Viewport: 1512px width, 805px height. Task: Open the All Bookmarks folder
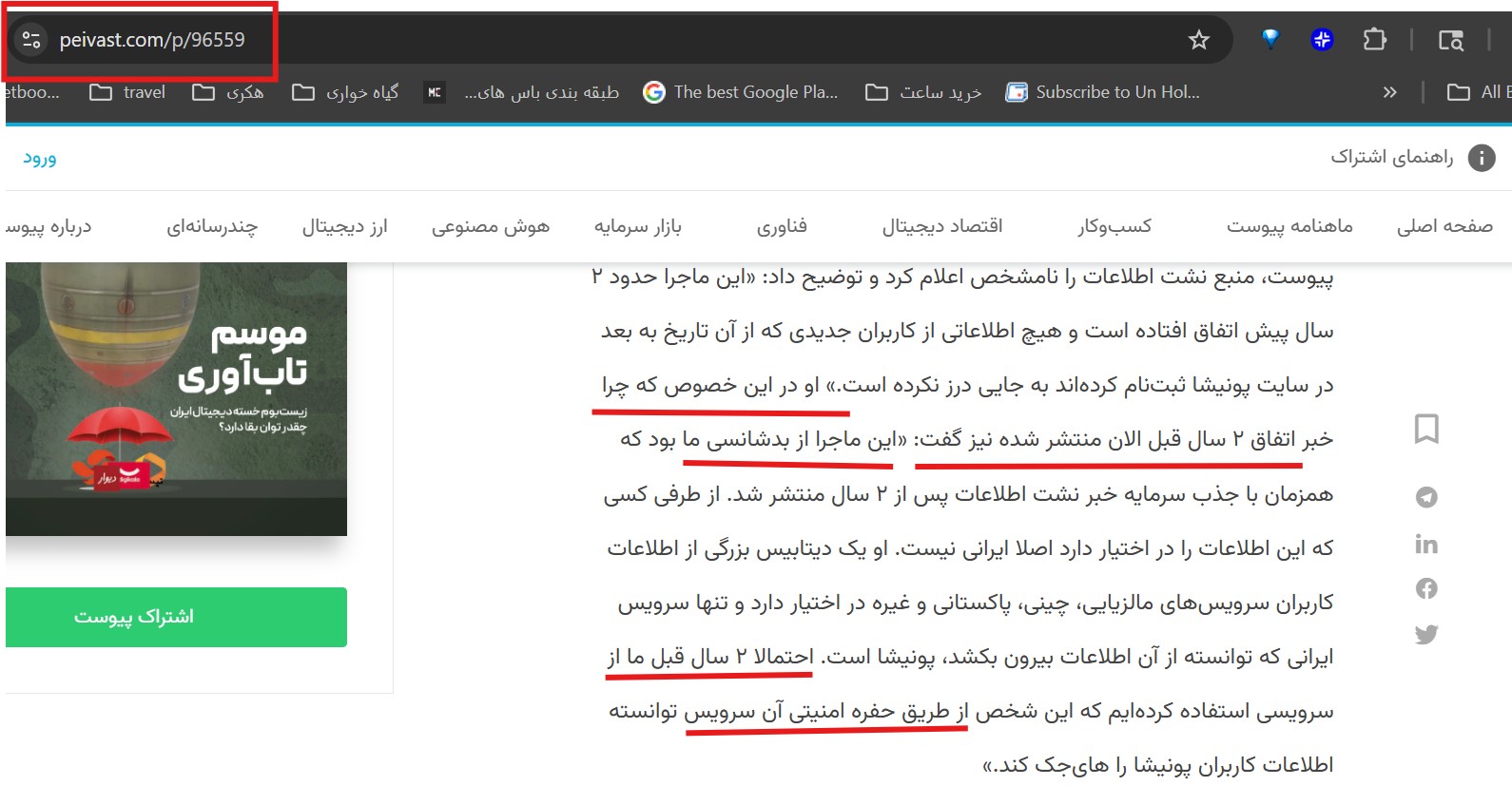1479,92
